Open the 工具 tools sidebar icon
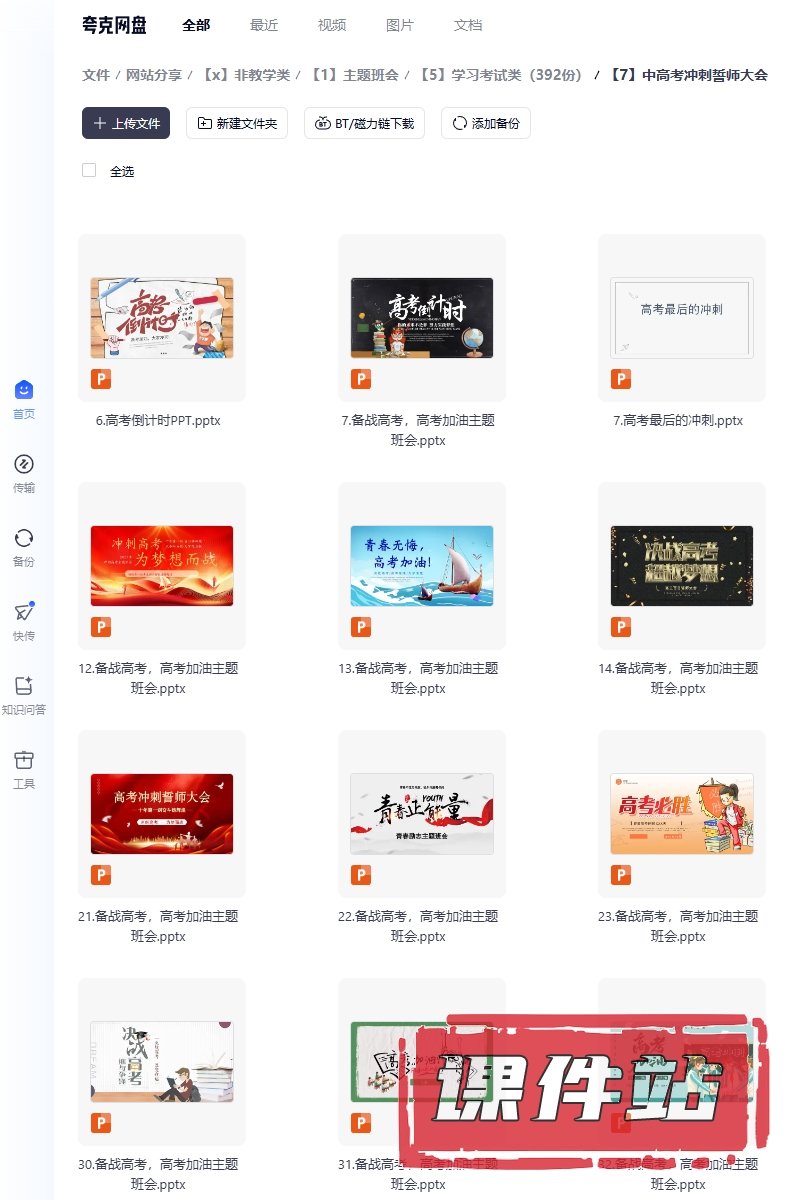 coord(24,760)
